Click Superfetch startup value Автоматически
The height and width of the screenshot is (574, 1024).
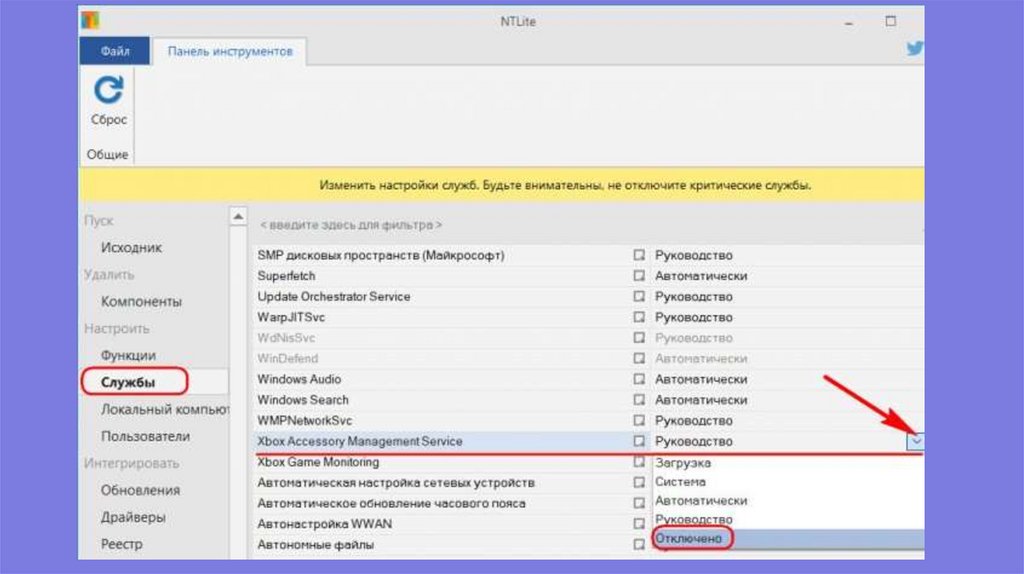click(x=701, y=276)
